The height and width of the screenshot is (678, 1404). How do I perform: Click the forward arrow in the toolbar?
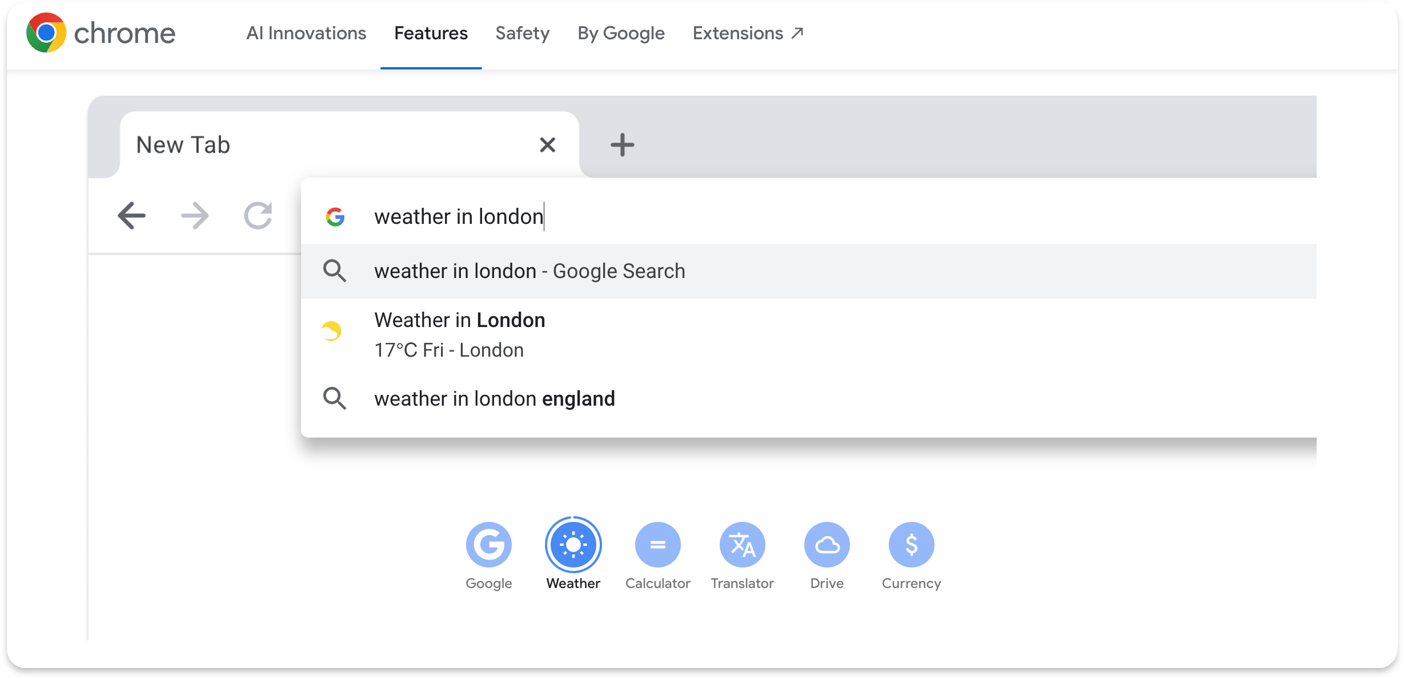click(x=195, y=215)
